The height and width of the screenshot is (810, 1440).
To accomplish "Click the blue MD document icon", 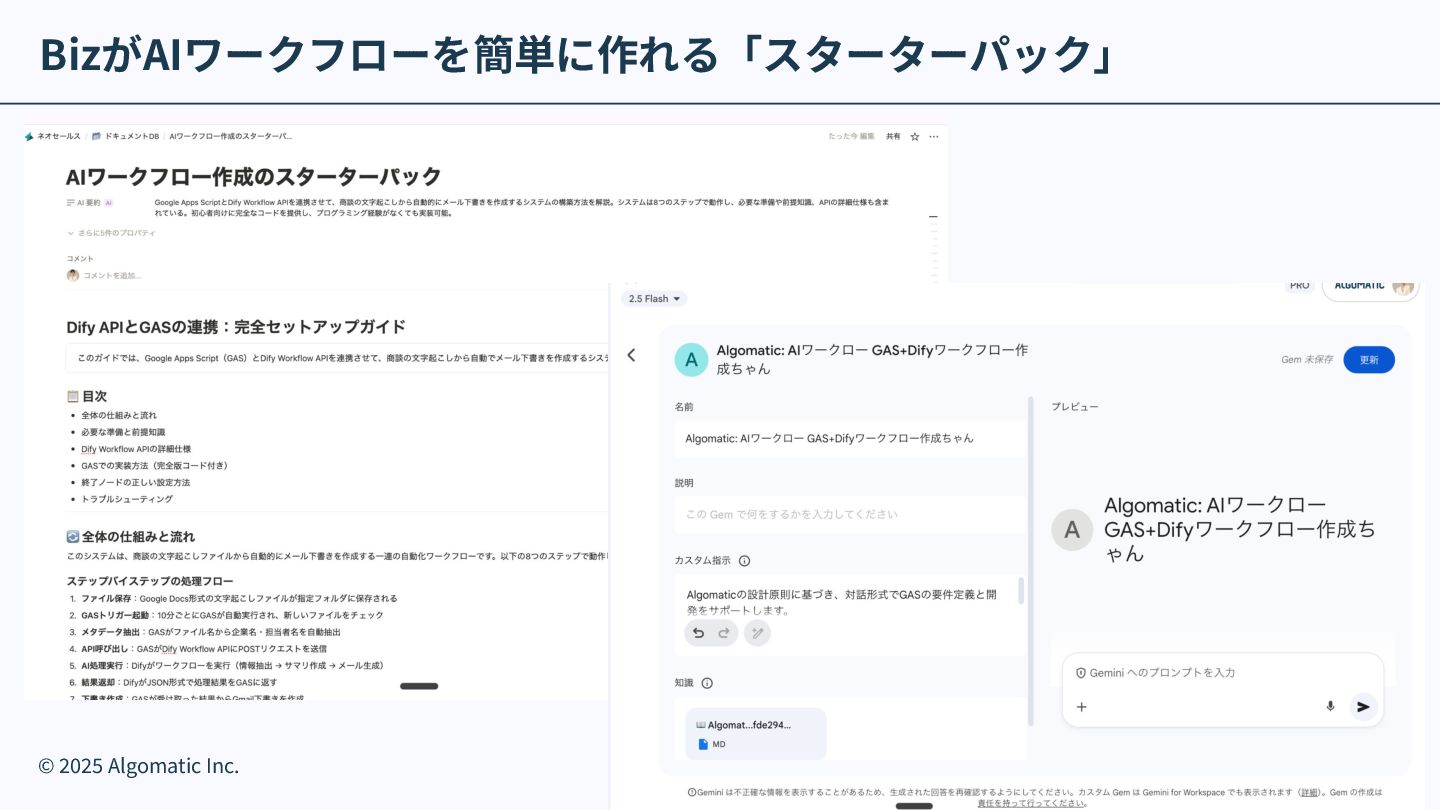I will click(x=703, y=744).
